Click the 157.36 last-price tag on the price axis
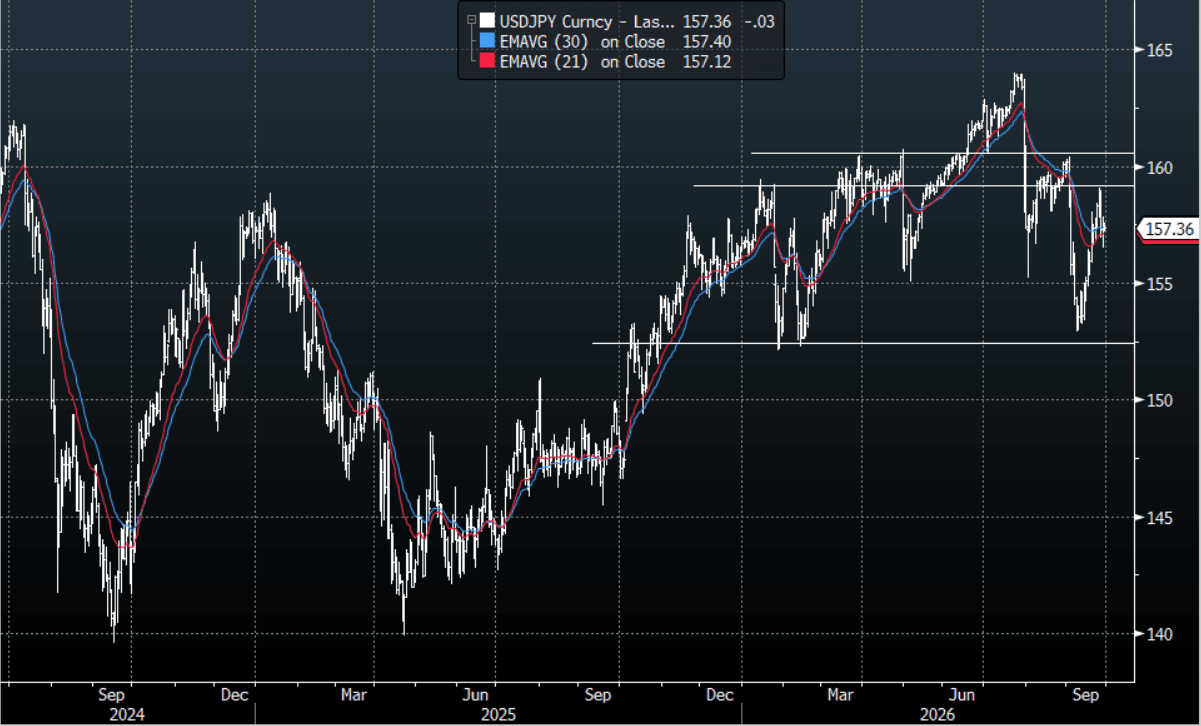This screenshot has height=726, width=1201. [1168, 229]
